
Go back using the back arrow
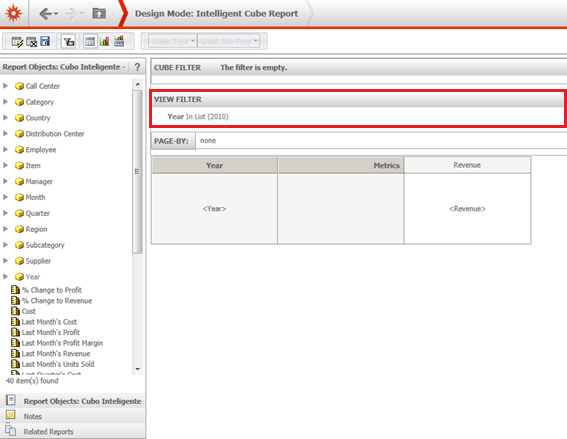pos(45,14)
